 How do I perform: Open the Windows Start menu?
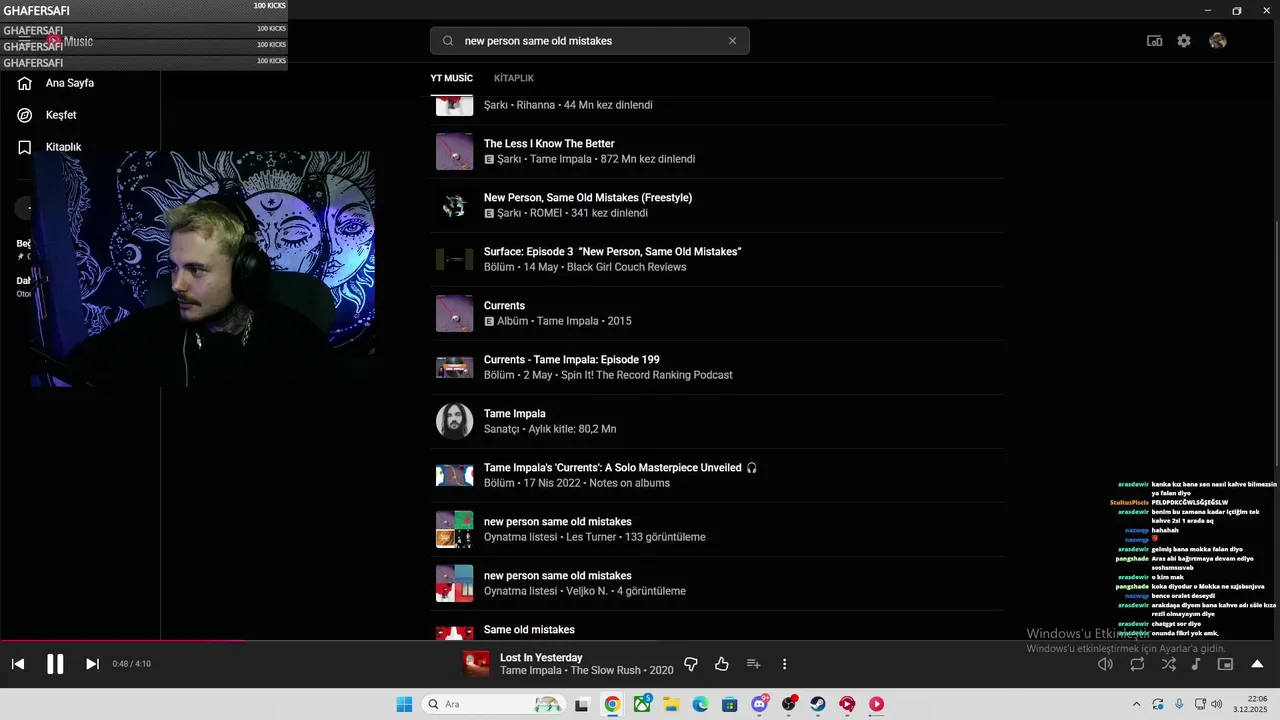point(404,704)
